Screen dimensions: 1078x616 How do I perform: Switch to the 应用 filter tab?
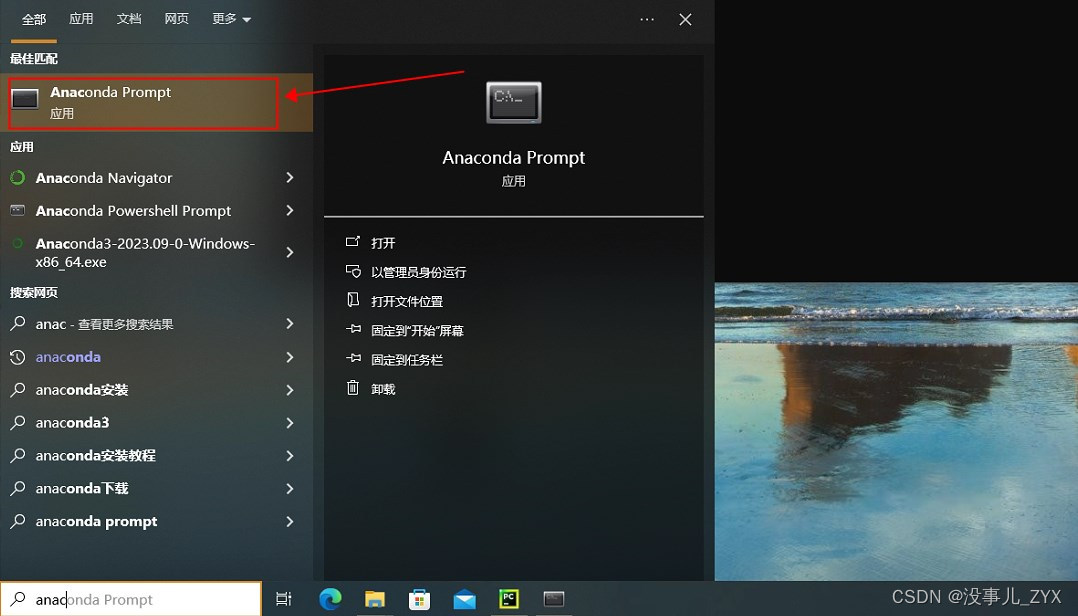pos(81,19)
